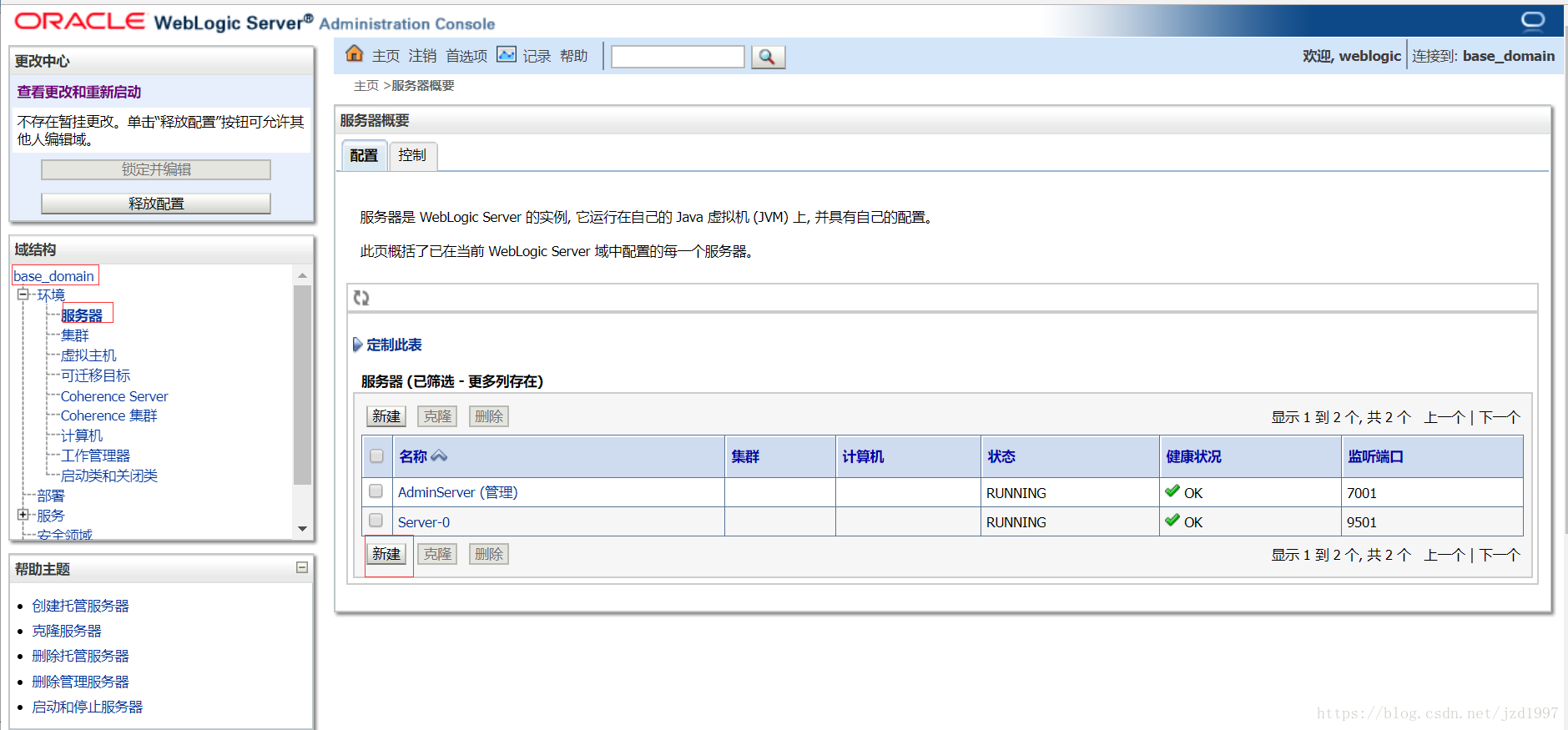The image size is (1568, 730).
Task: Click the 7001 port cell
Action: [x=1432, y=493]
